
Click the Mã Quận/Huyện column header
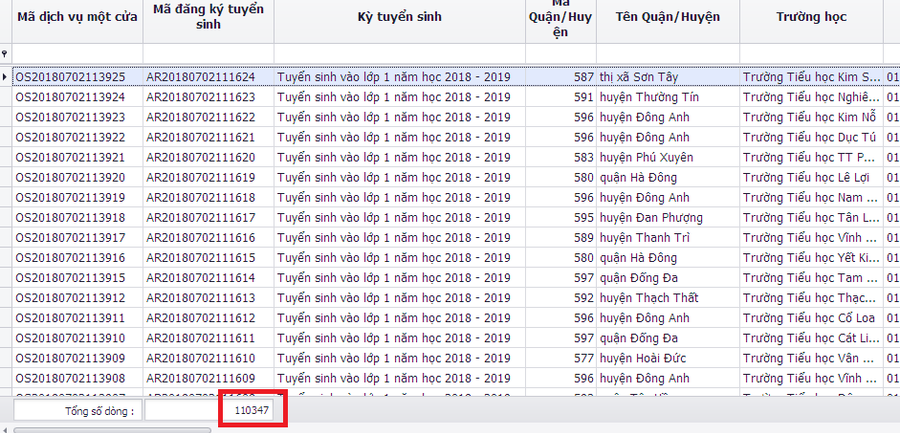click(561, 18)
